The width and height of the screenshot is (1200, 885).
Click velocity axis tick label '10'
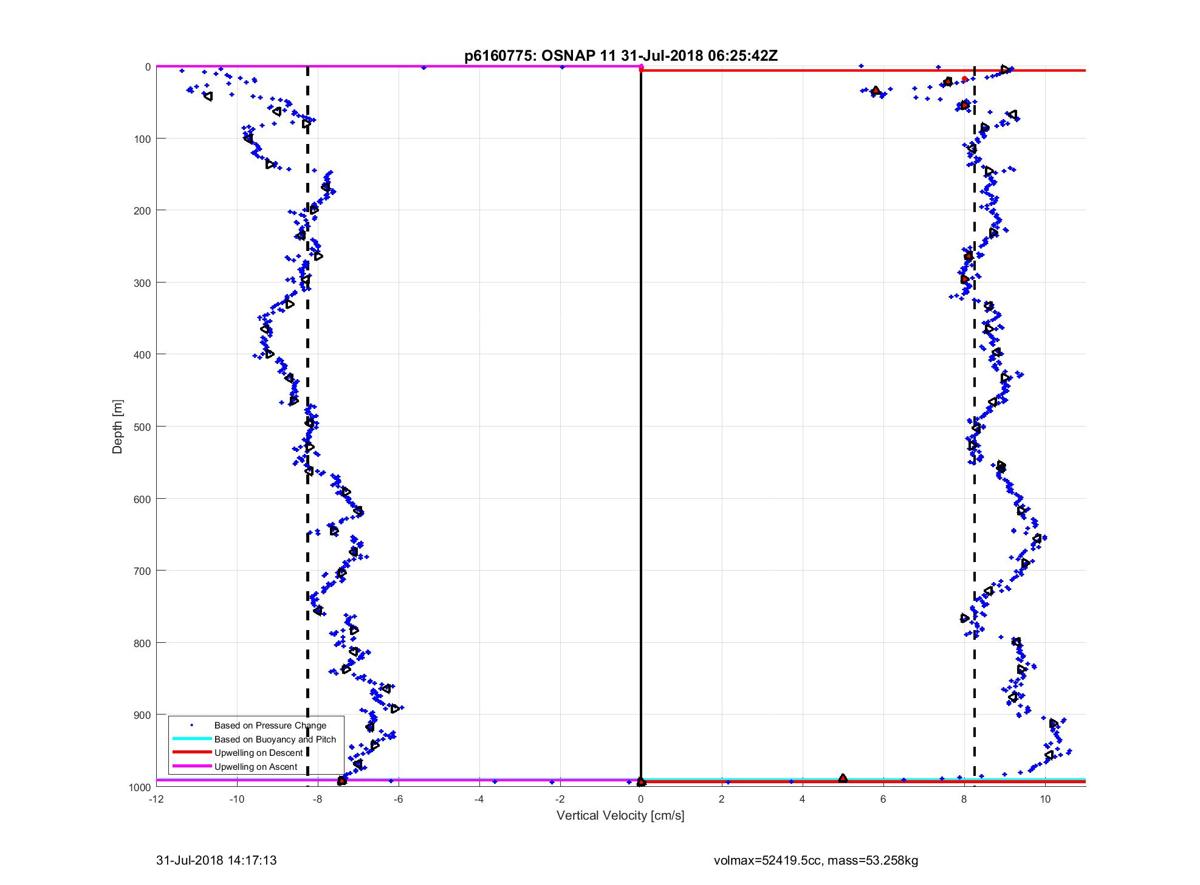[1045, 799]
